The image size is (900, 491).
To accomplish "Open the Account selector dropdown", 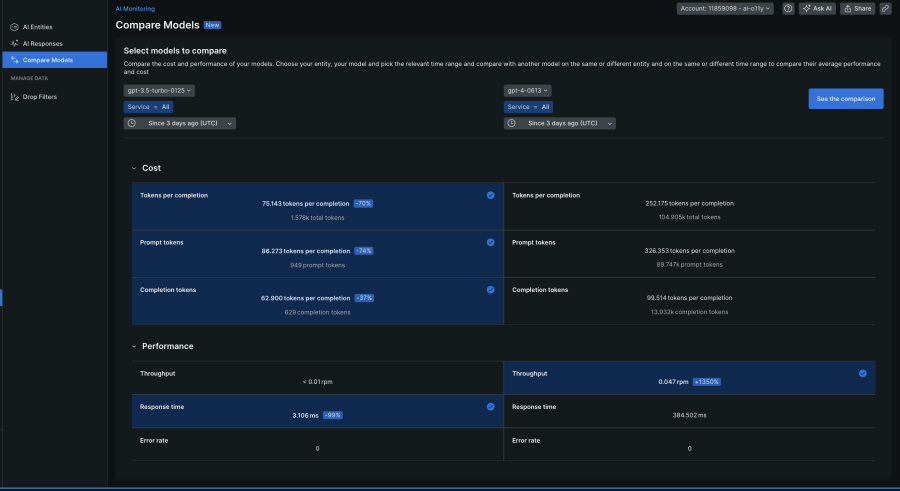I will [x=724, y=8].
